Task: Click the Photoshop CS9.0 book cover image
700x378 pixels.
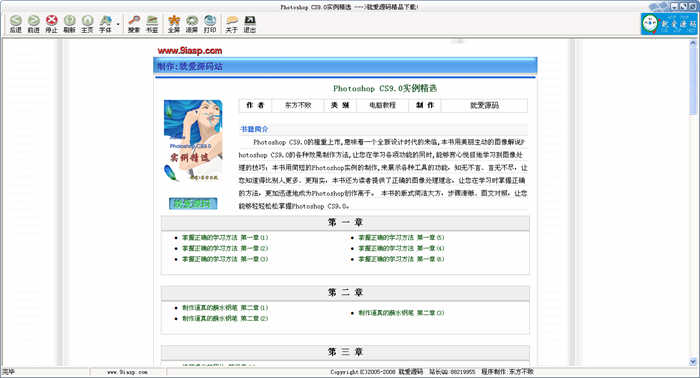Action: pyautogui.click(x=193, y=140)
